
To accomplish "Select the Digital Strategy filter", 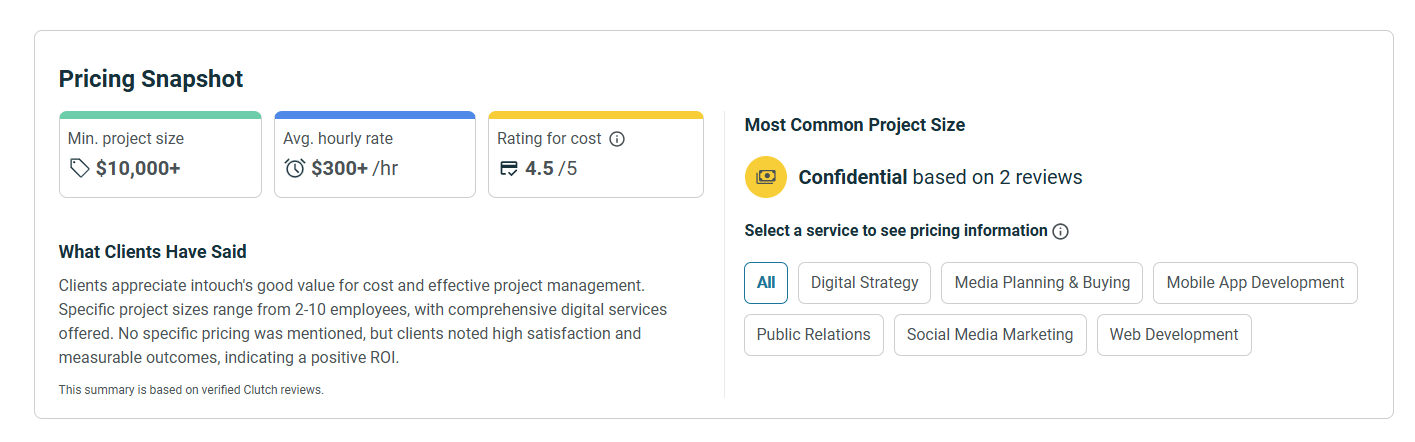I will click(864, 283).
